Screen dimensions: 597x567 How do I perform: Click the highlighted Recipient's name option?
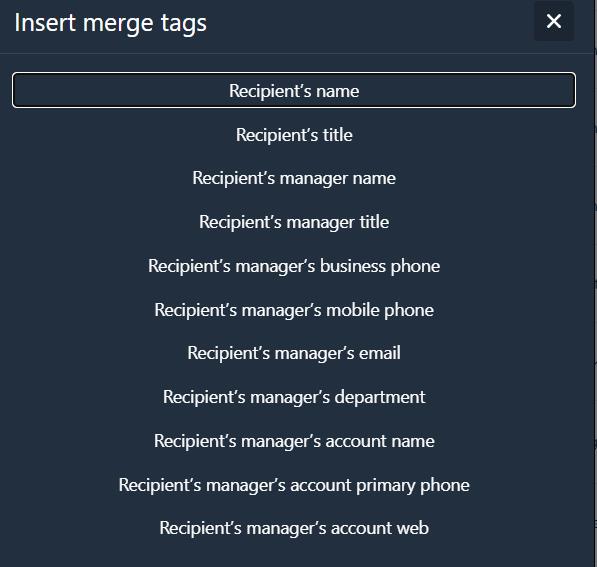click(294, 90)
